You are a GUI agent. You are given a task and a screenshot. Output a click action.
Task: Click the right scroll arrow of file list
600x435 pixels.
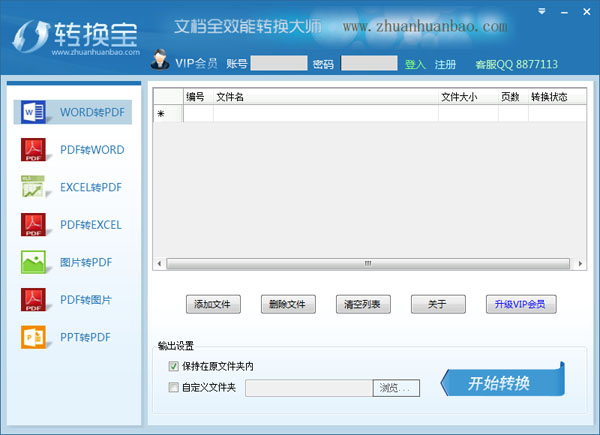[x=580, y=264]
